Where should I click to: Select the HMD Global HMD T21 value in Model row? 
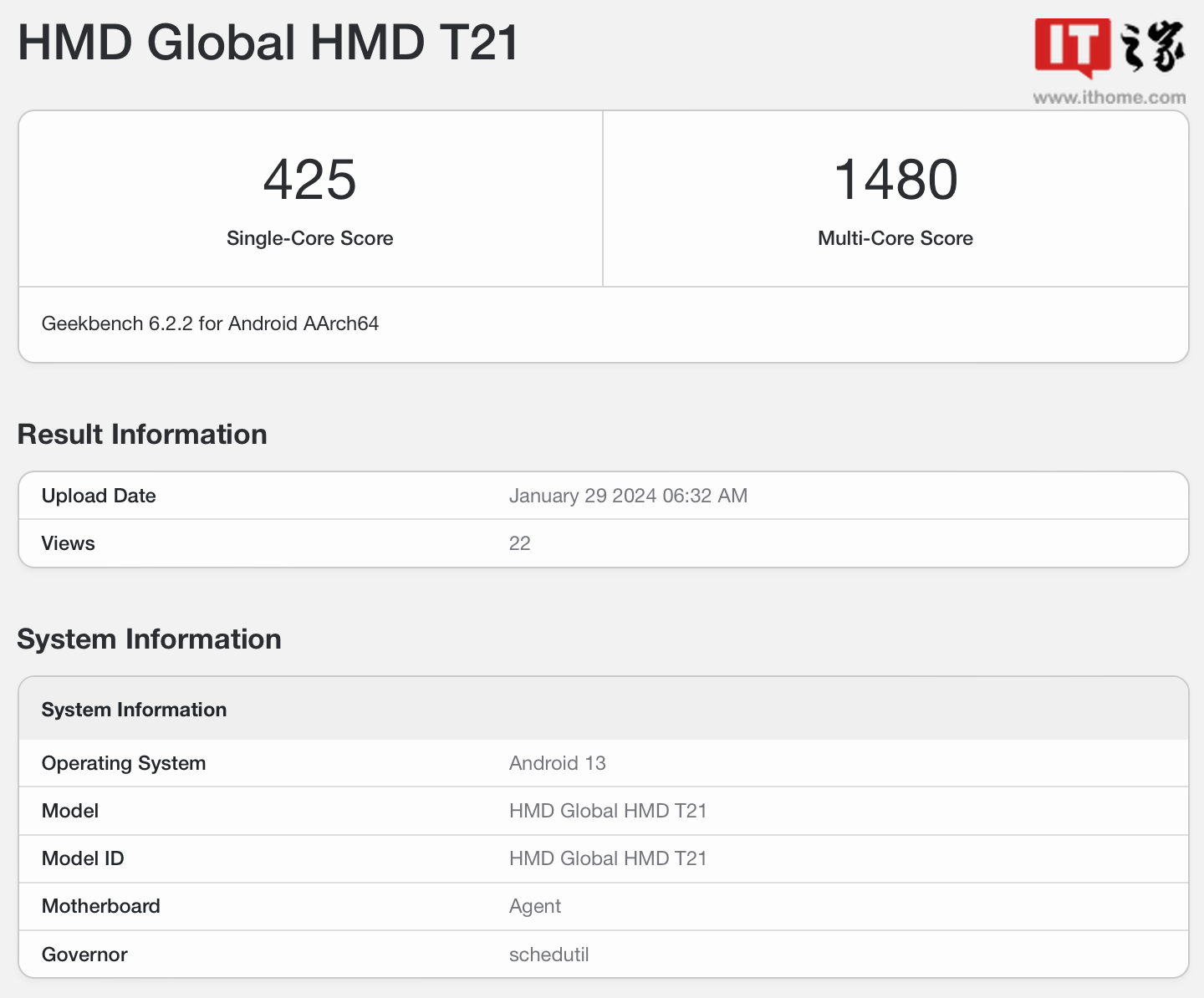[608, 811]
